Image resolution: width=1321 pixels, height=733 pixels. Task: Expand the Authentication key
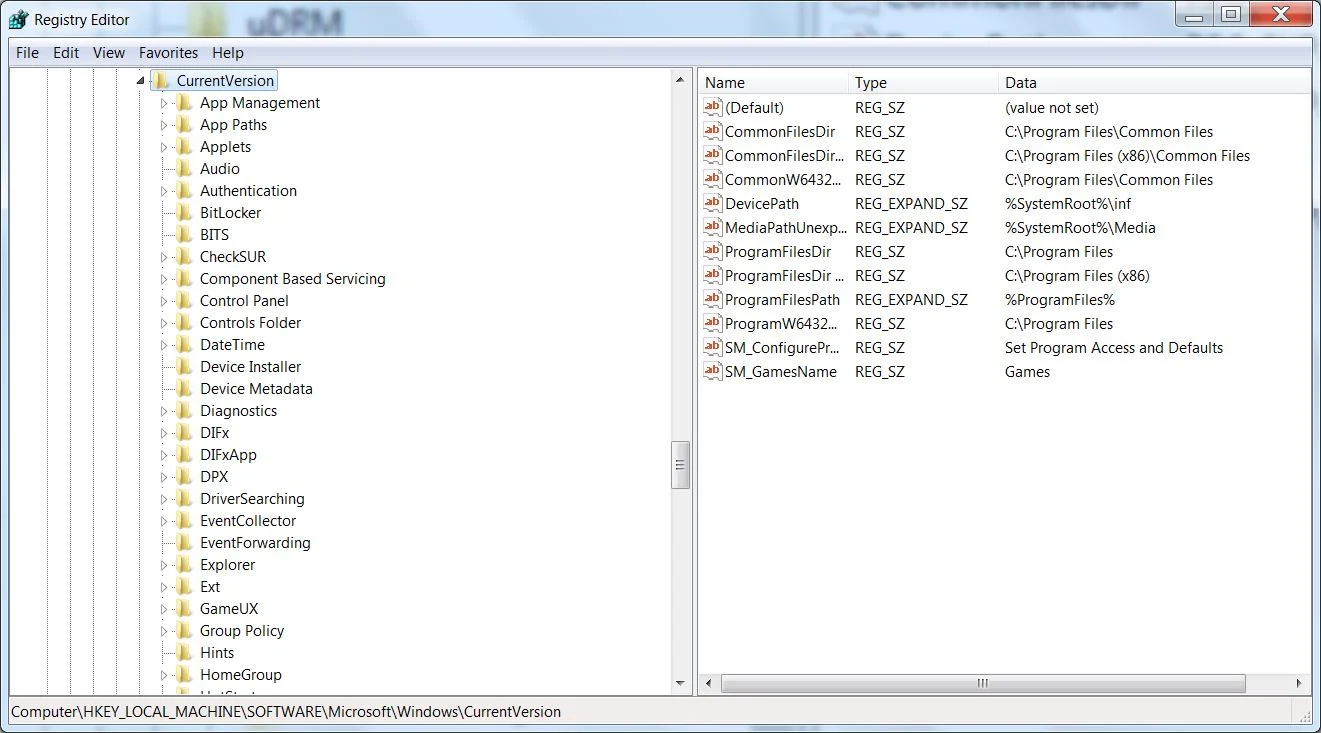(x=164, y=191)
